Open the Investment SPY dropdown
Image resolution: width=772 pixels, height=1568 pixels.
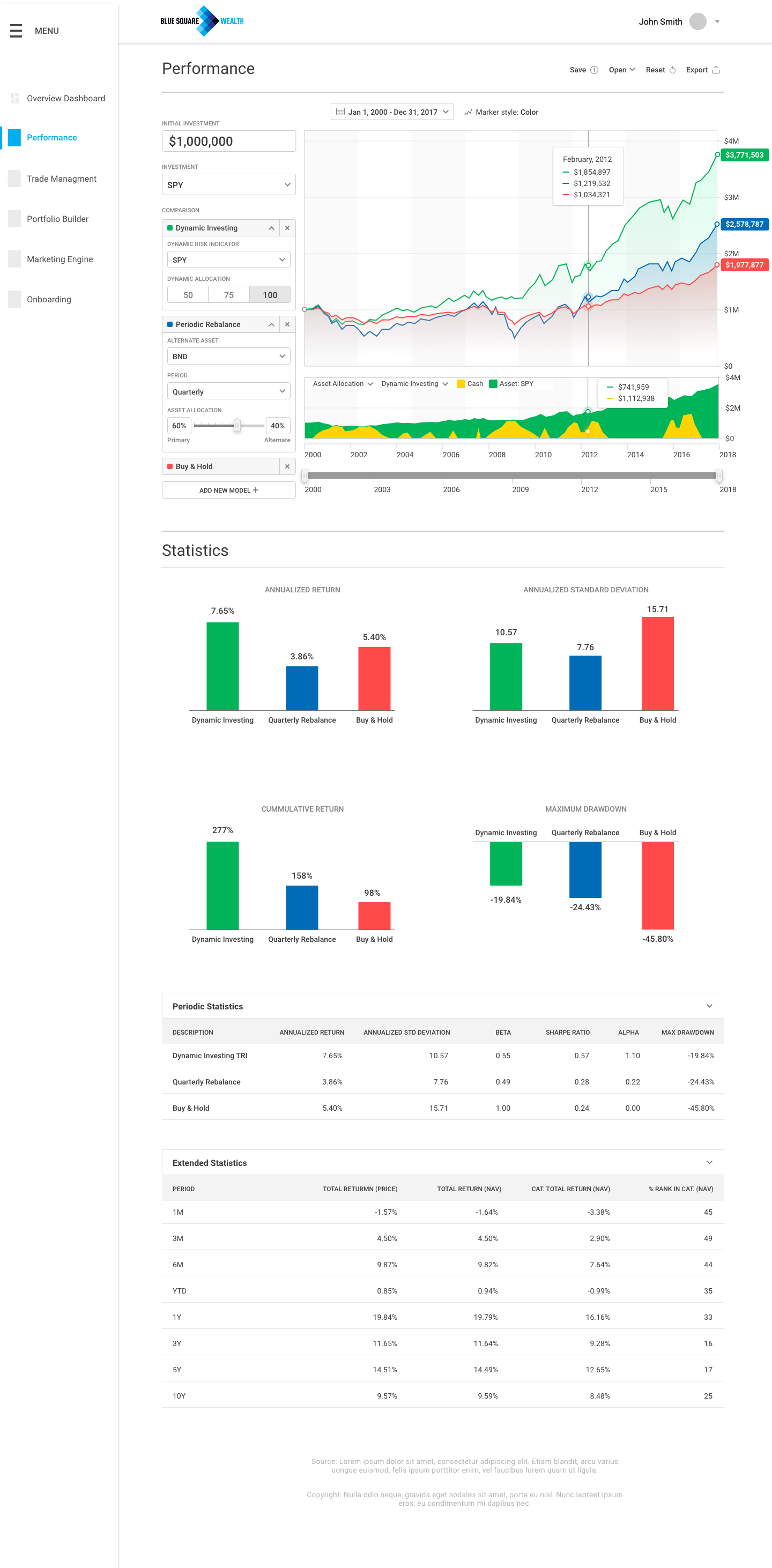pos(229,184)
